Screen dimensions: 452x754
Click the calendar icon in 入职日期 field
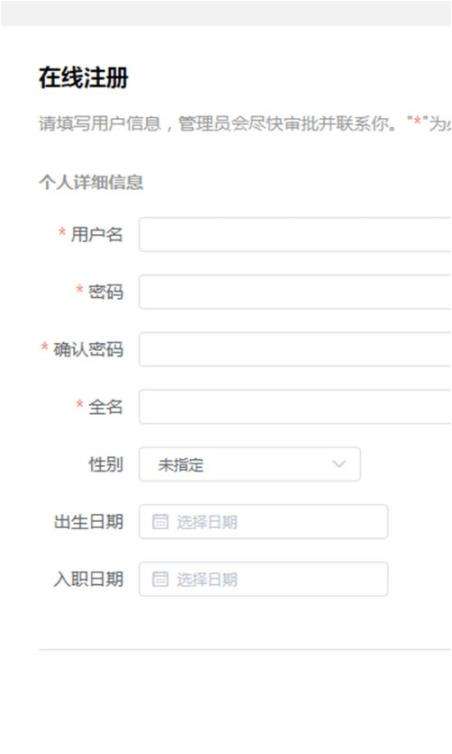(160, 579)
